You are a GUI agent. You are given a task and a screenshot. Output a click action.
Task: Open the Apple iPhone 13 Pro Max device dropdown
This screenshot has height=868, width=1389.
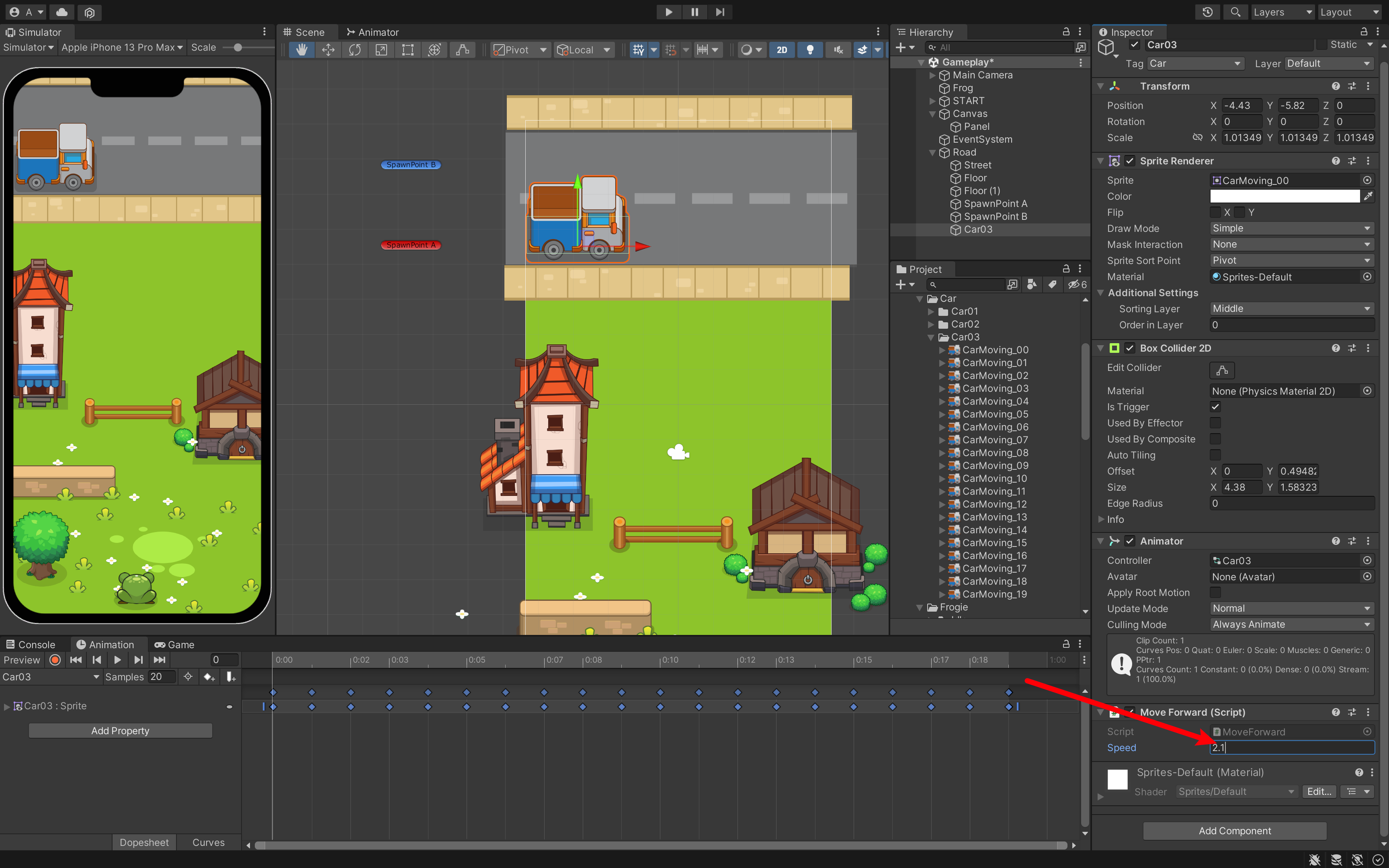(x=122, y=47)
